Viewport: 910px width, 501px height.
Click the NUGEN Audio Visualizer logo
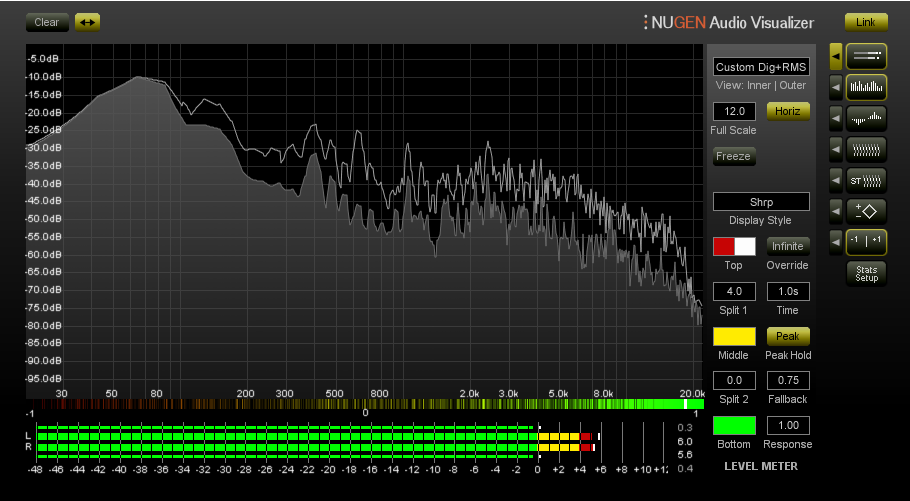pyautogui.click(x=729, y=23)
